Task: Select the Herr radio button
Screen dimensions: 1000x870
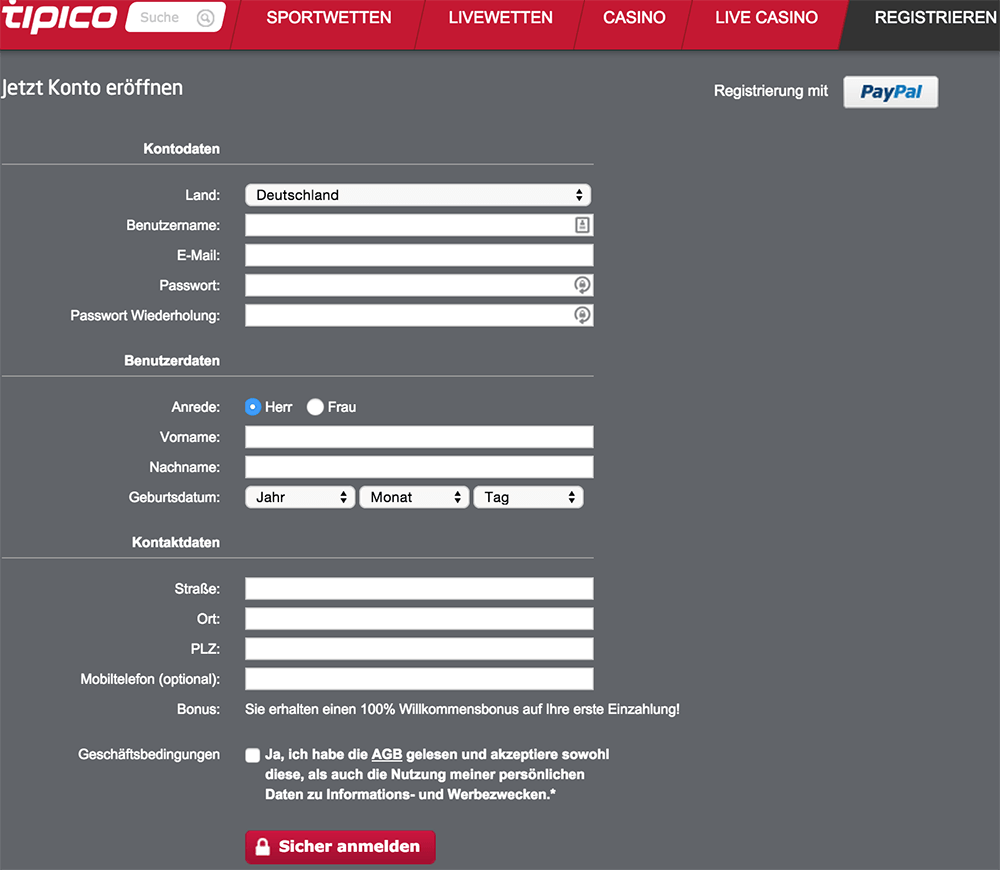Action: coord(253,407)
